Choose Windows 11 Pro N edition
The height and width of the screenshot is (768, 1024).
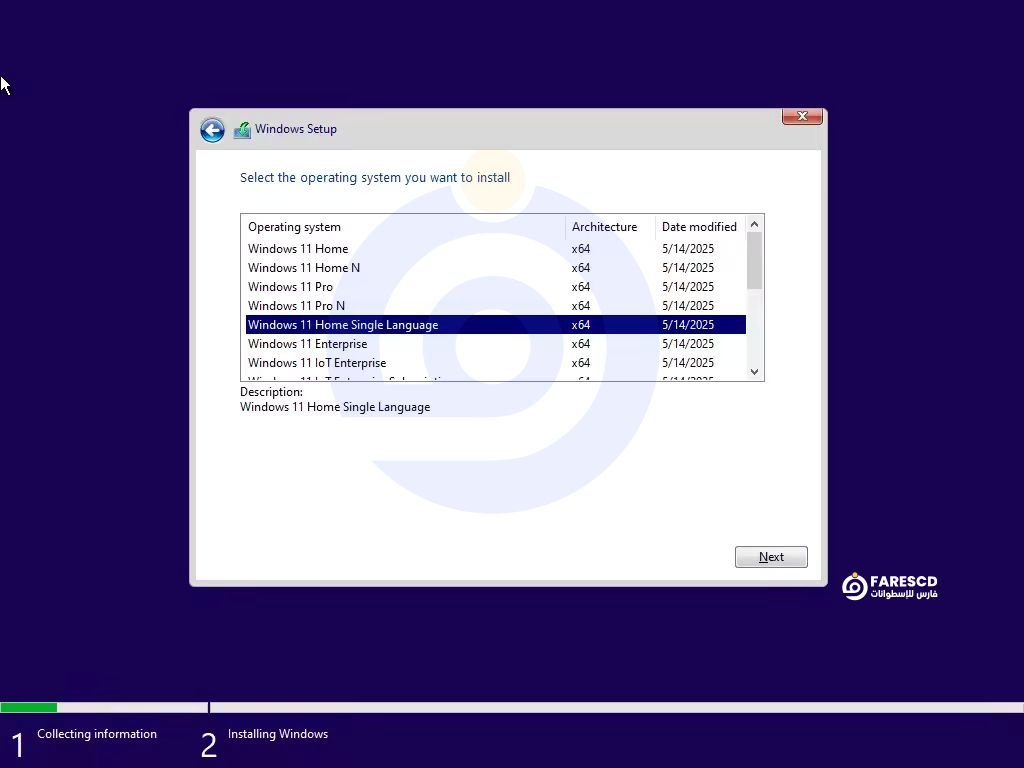click(496, 306)
